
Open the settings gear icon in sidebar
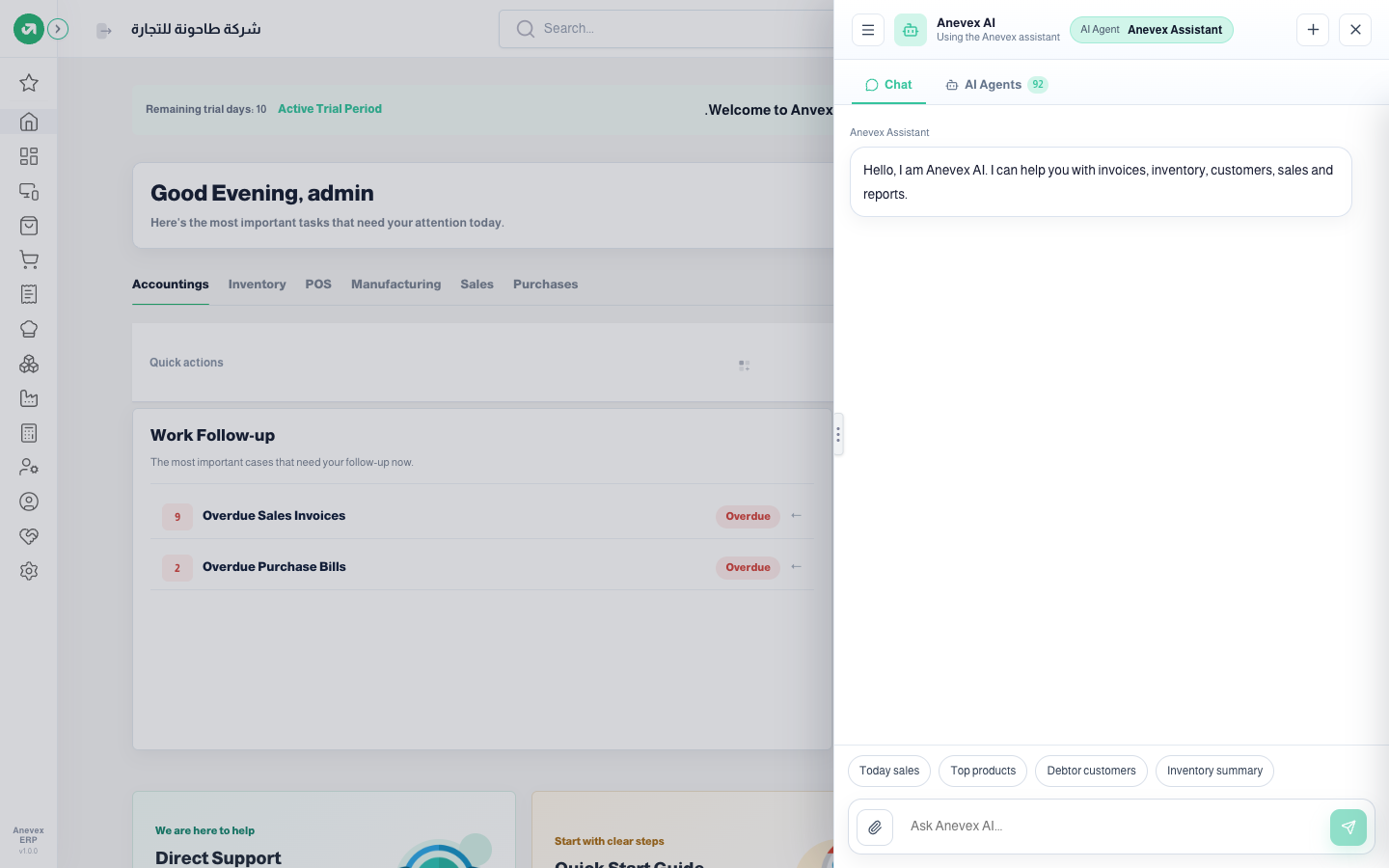[29, 571]
